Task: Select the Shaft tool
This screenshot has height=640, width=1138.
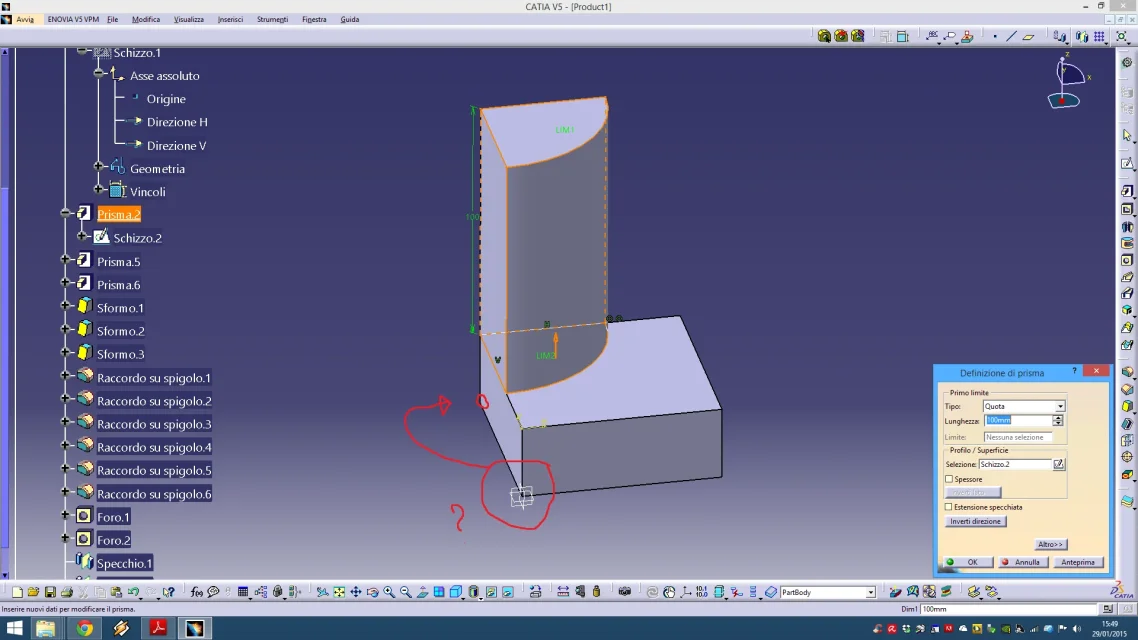Action: [x=1127, y=227]
